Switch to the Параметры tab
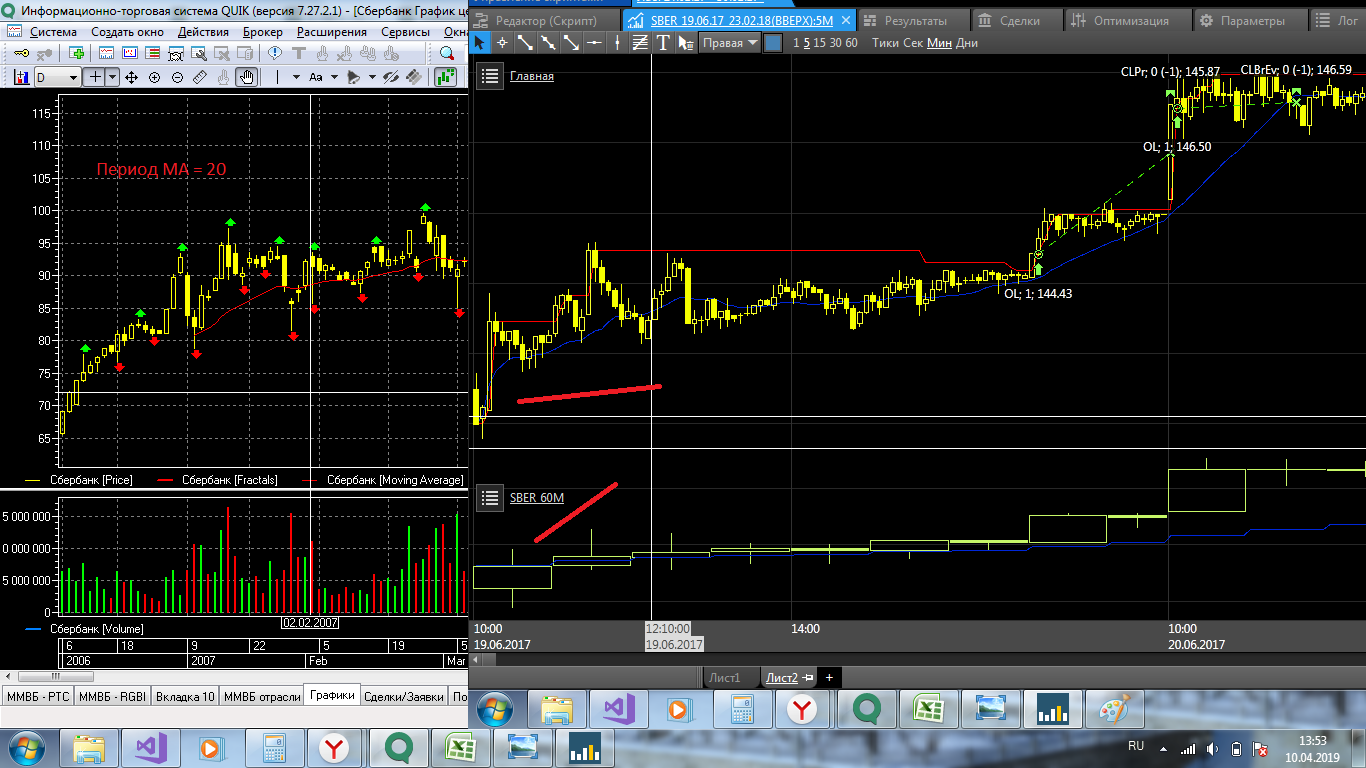 (1252, 21)
